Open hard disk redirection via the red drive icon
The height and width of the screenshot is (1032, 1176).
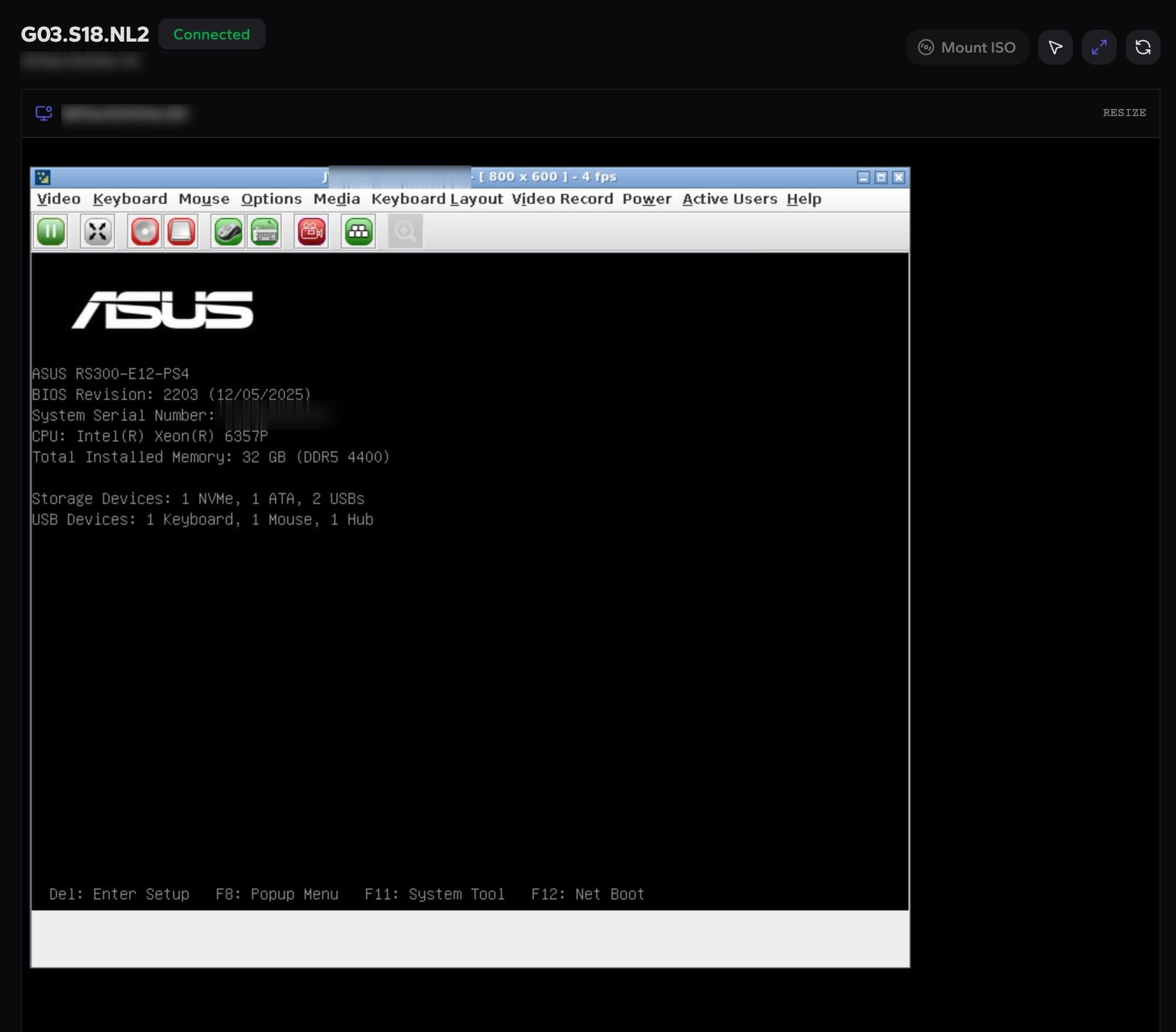(181, 232)
